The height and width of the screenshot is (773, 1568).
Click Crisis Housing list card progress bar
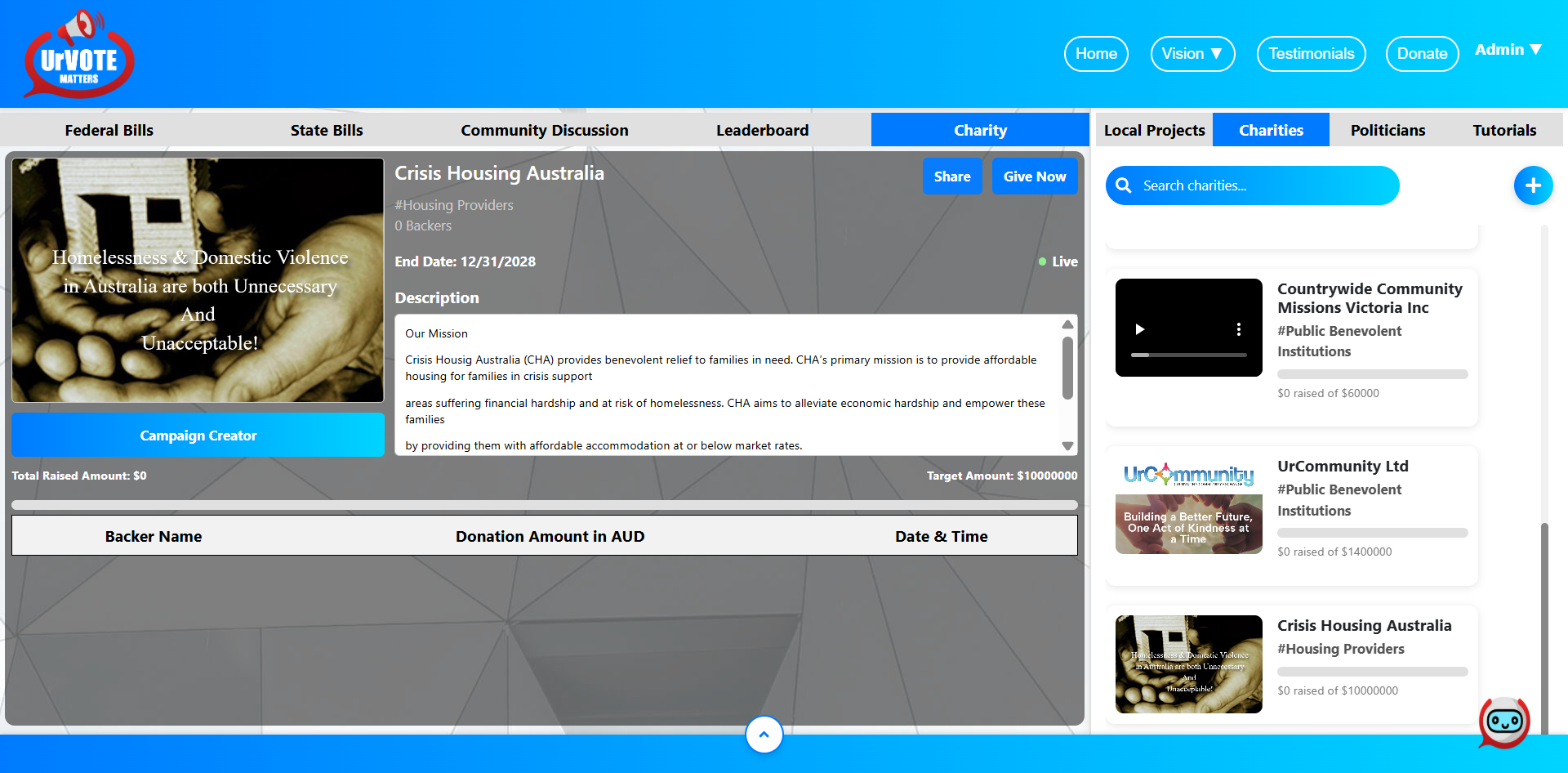[x=1372, y=672]
